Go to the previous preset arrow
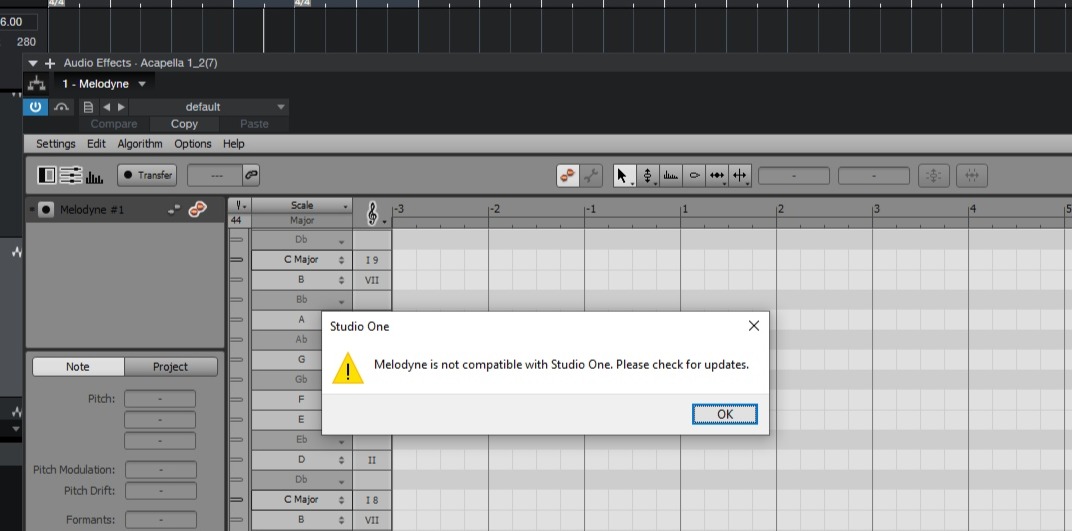This screenshot has width=1072, height=531. coord(106,107)
